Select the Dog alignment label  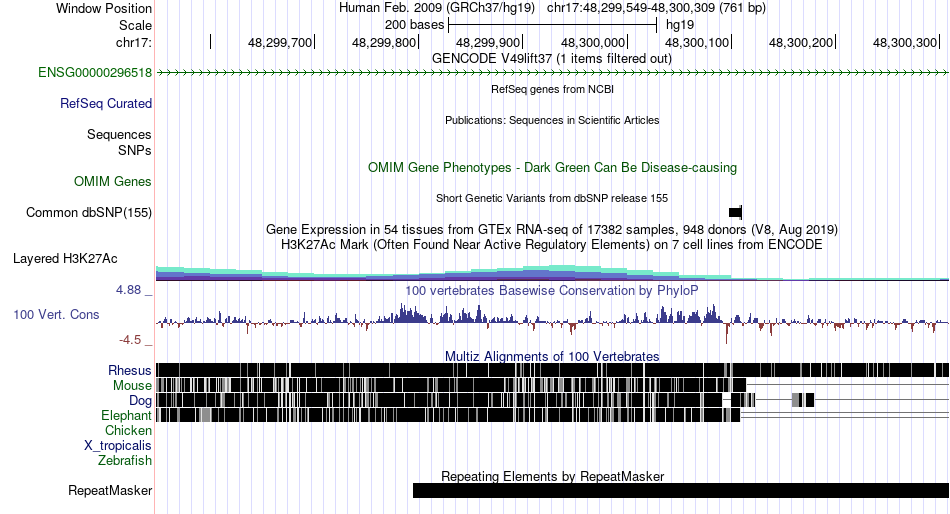pyautogui.click(x=140, y=401)
